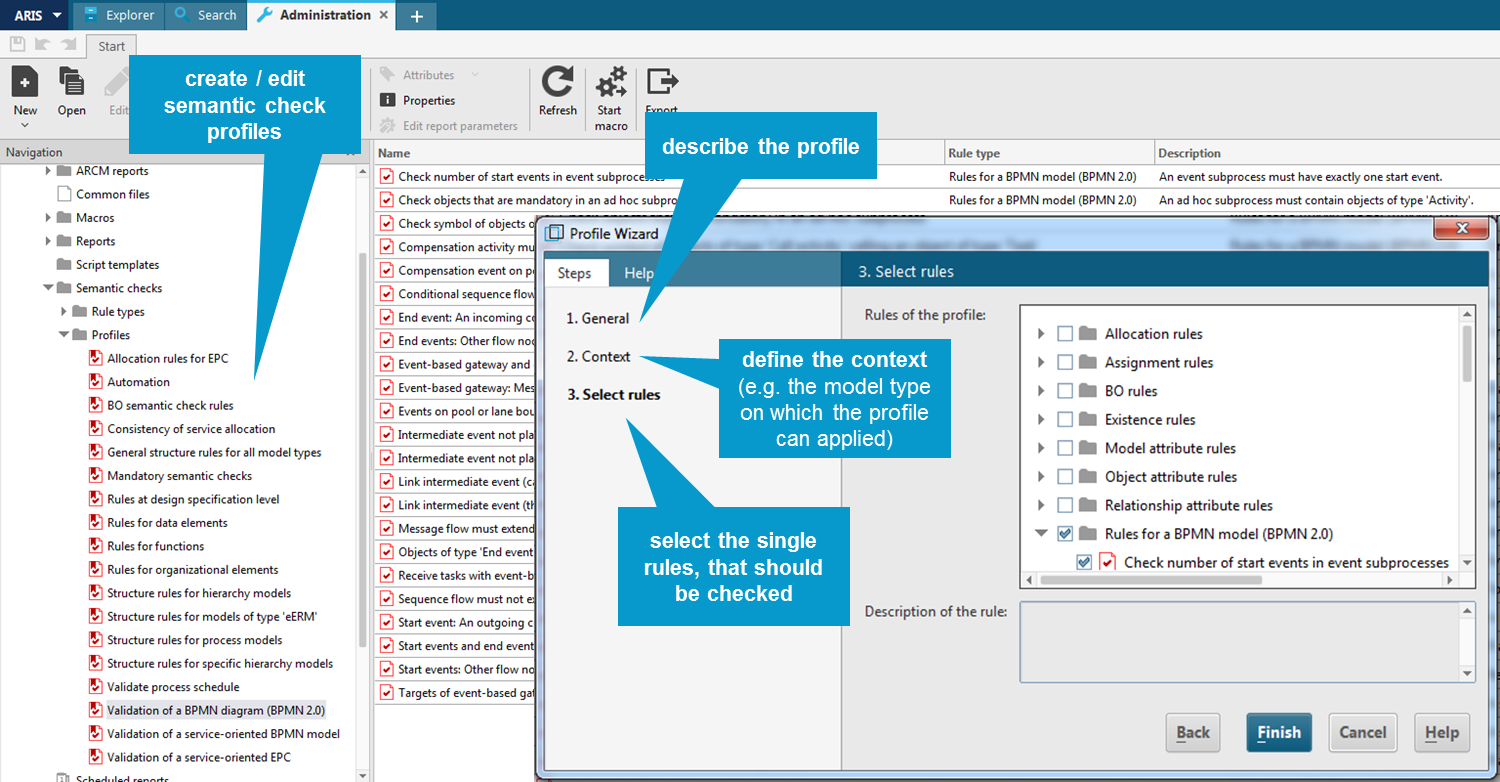The image size is (1500, 782).
Task: Click the Open toolbar icon
Action: point(71,82)
